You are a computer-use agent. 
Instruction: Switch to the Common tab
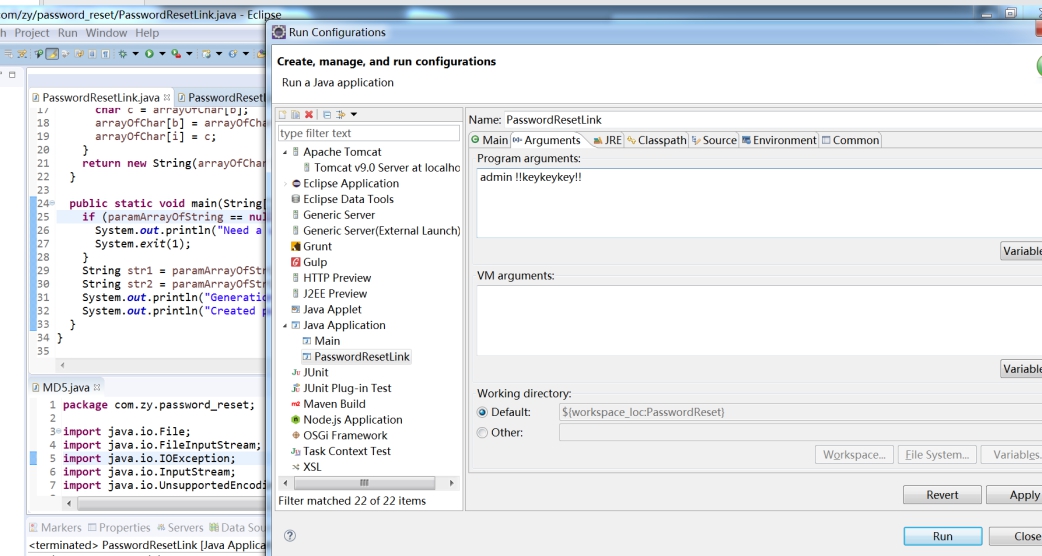(850, 140)
